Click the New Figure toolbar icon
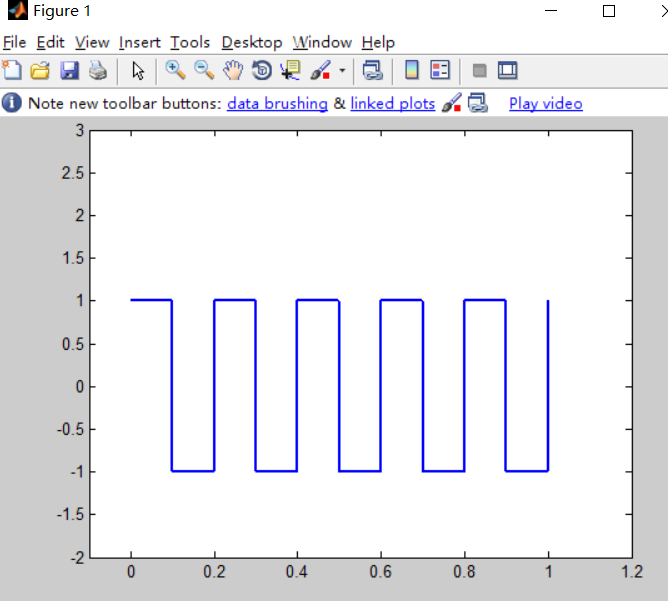 point(12,70)
